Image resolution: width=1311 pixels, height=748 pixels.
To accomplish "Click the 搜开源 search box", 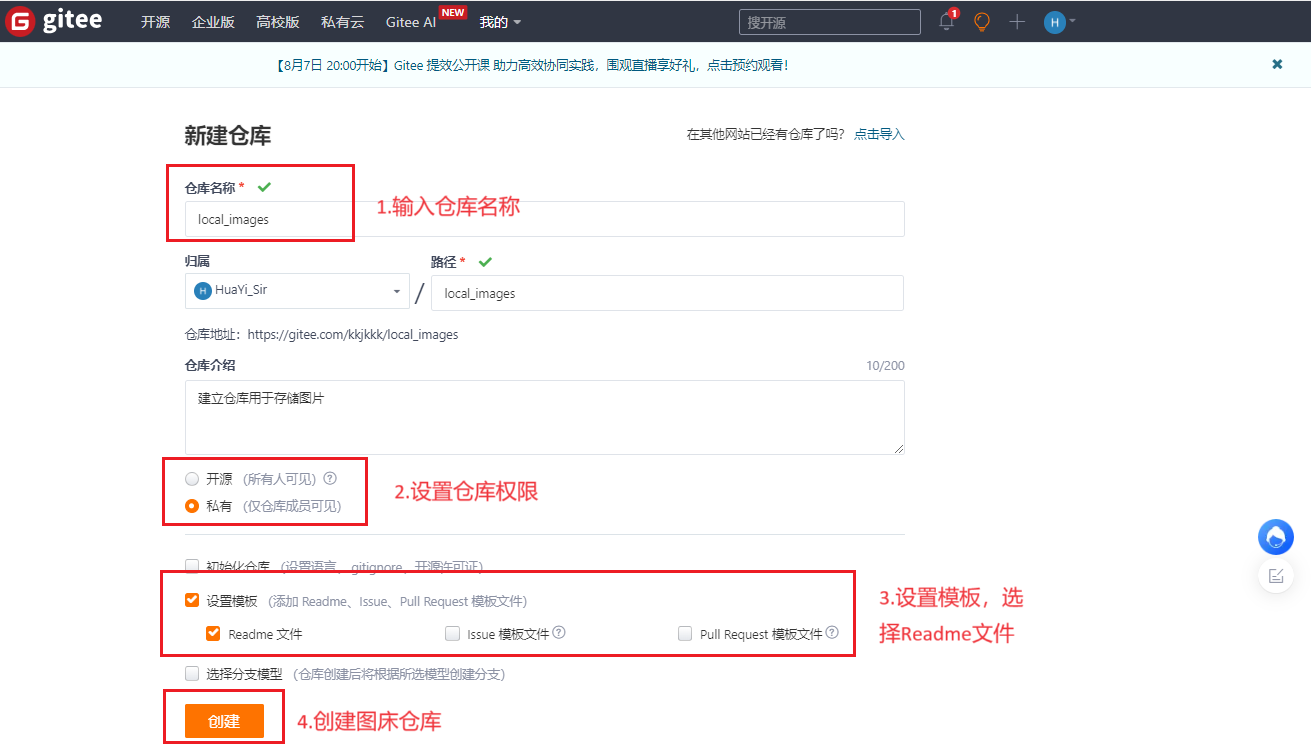I will tap(830, 22).
